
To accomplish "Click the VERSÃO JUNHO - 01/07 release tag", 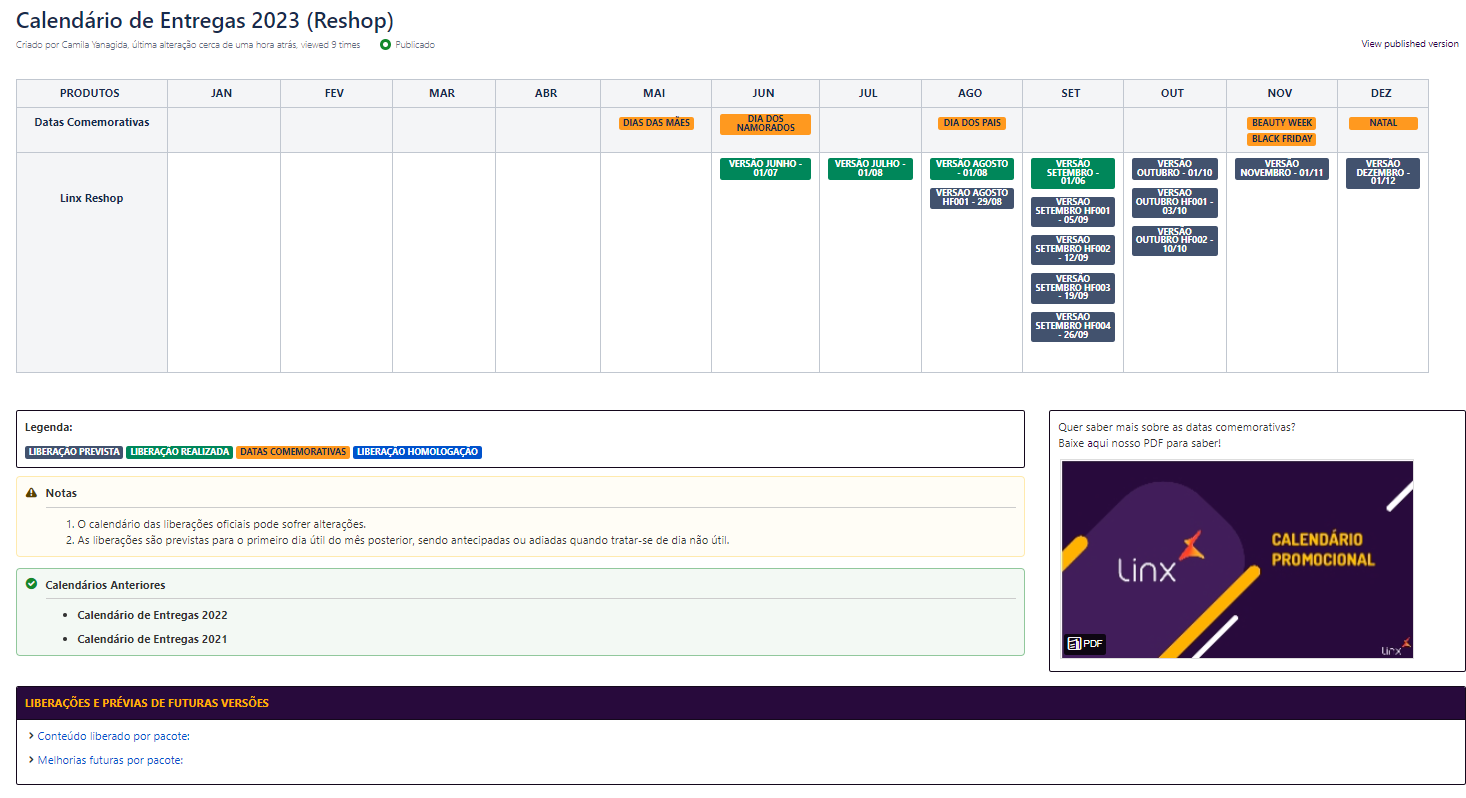I will (x=765, y=169).
